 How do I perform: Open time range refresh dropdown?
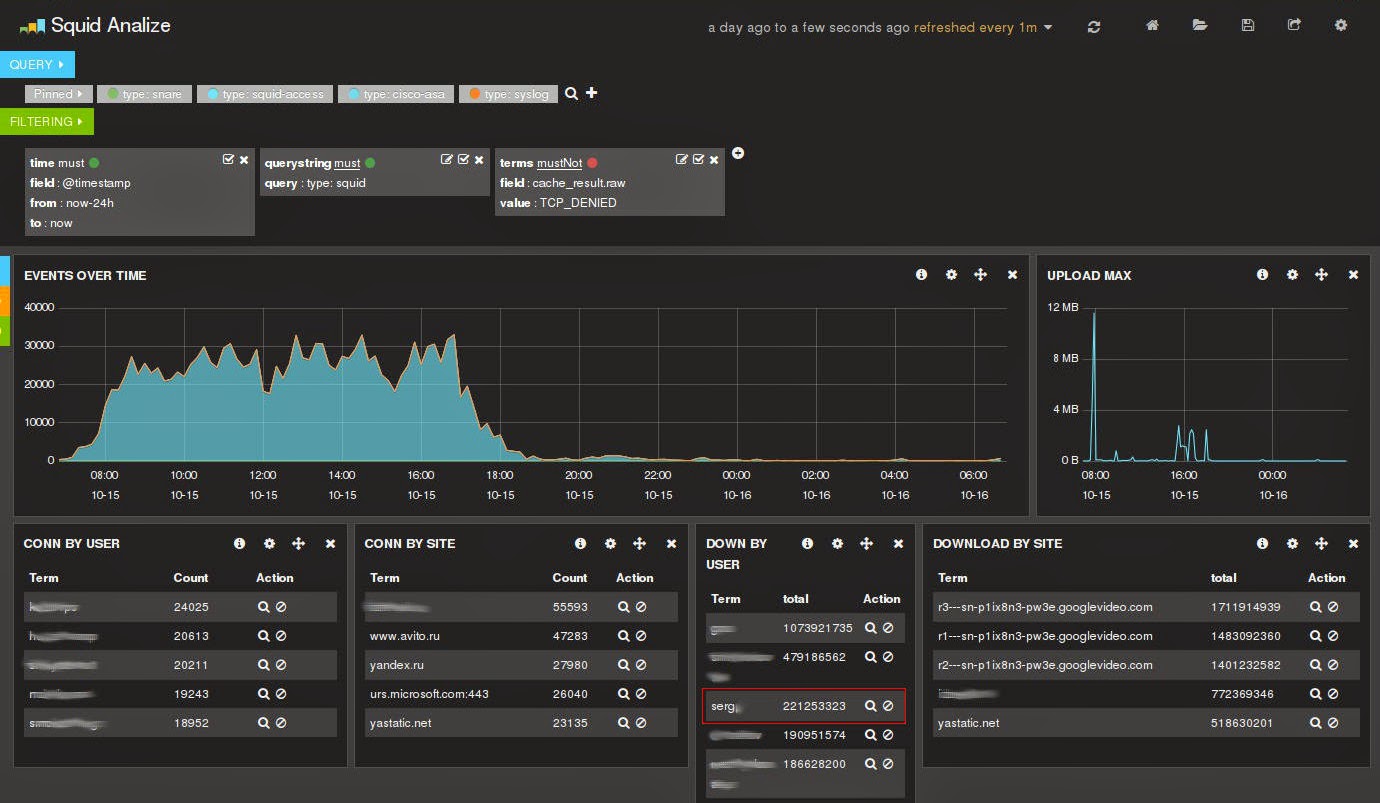click(x=880, y=28)
